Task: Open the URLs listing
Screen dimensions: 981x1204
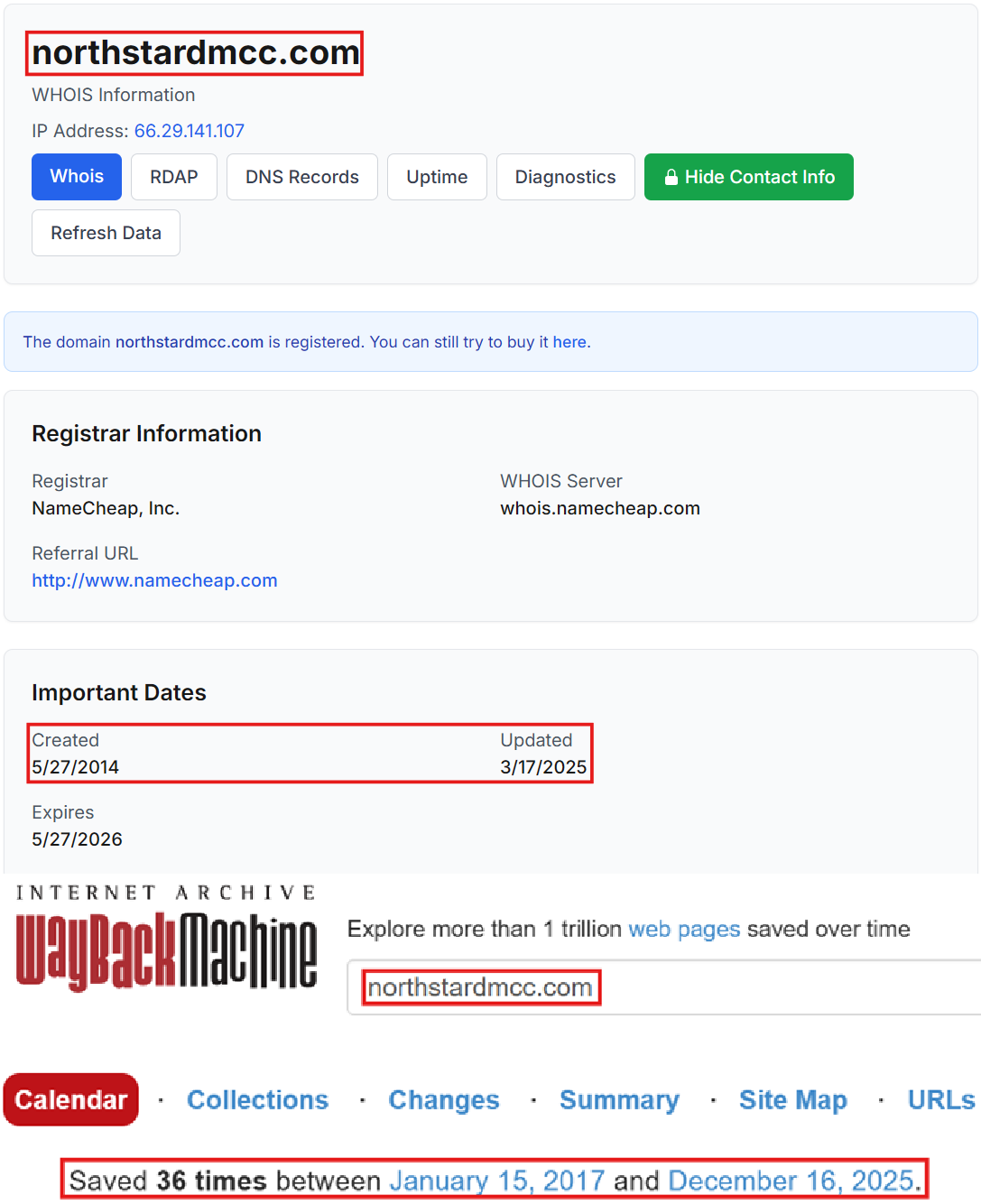Action: coord(940,1099)
